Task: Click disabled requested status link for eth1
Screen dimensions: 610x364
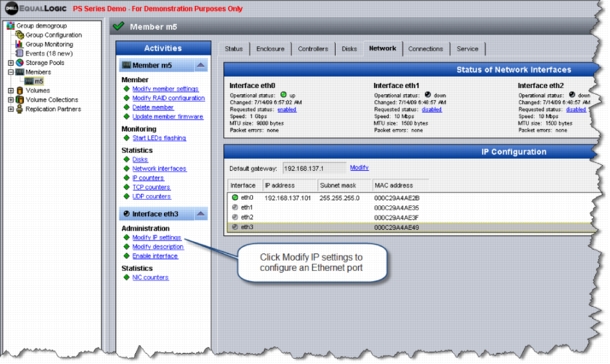Action: [x=431, y=110]
